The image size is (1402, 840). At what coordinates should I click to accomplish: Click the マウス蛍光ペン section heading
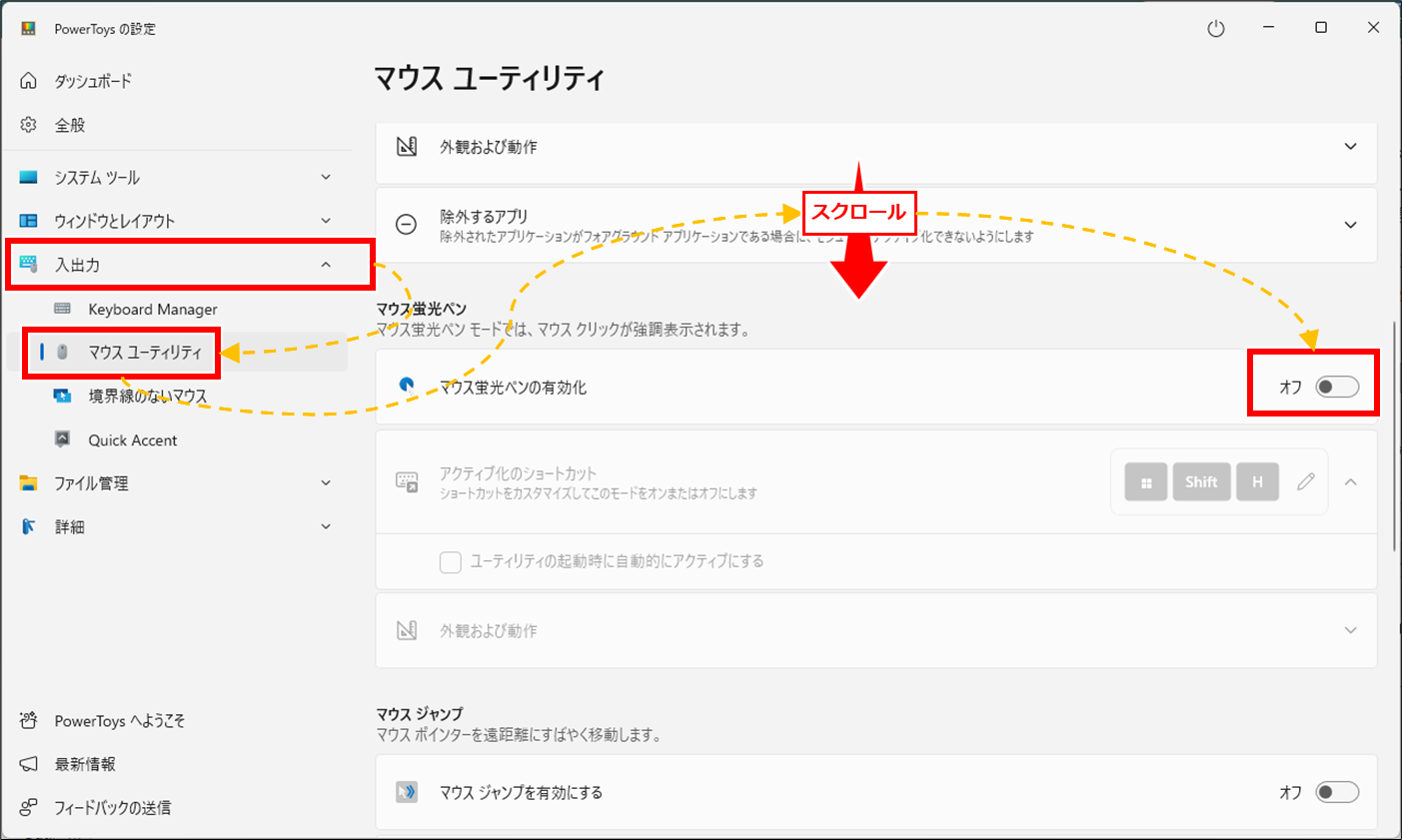pos(422,309)
